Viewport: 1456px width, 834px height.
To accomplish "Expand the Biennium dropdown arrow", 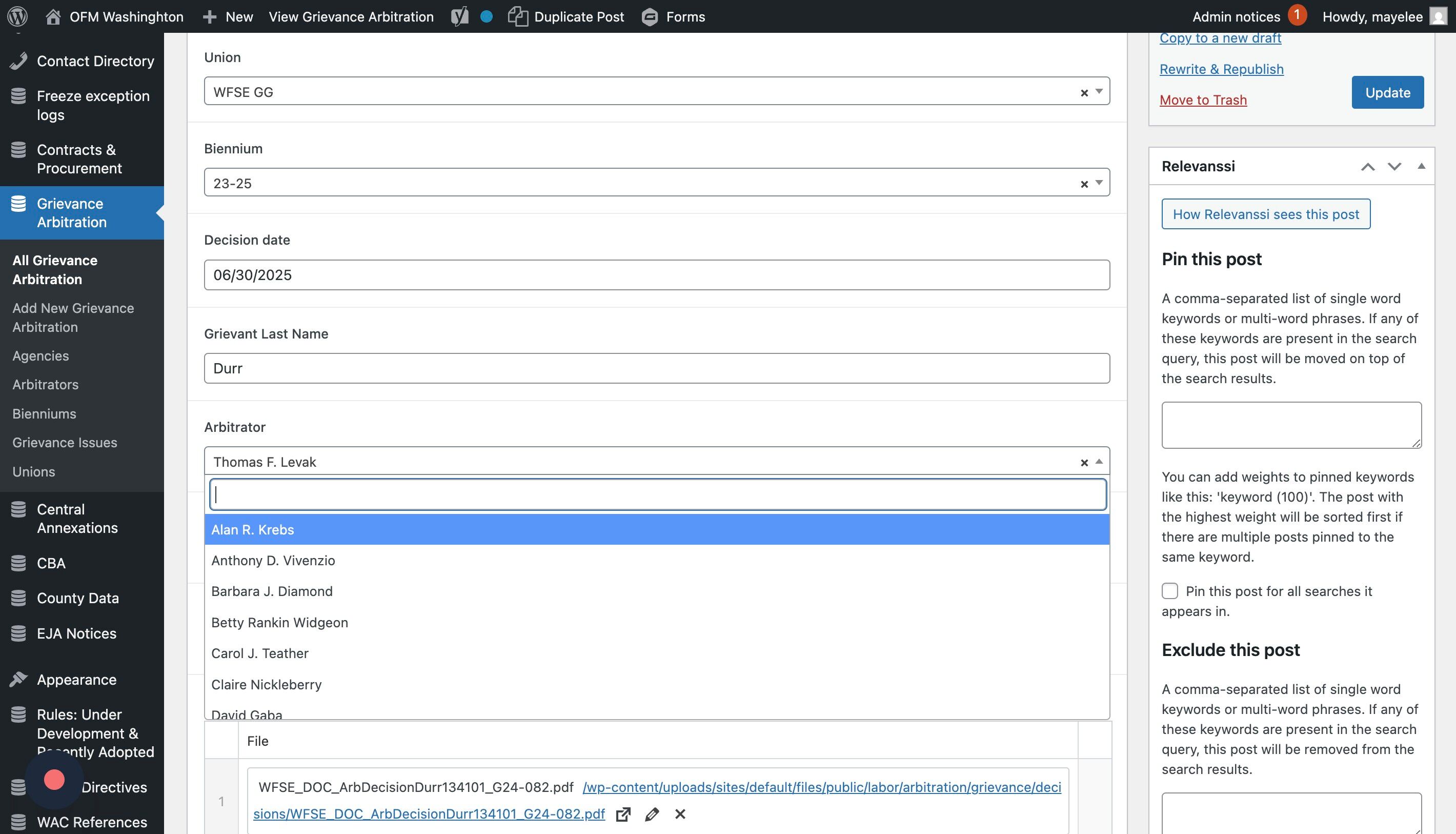I will [1099, 183].
